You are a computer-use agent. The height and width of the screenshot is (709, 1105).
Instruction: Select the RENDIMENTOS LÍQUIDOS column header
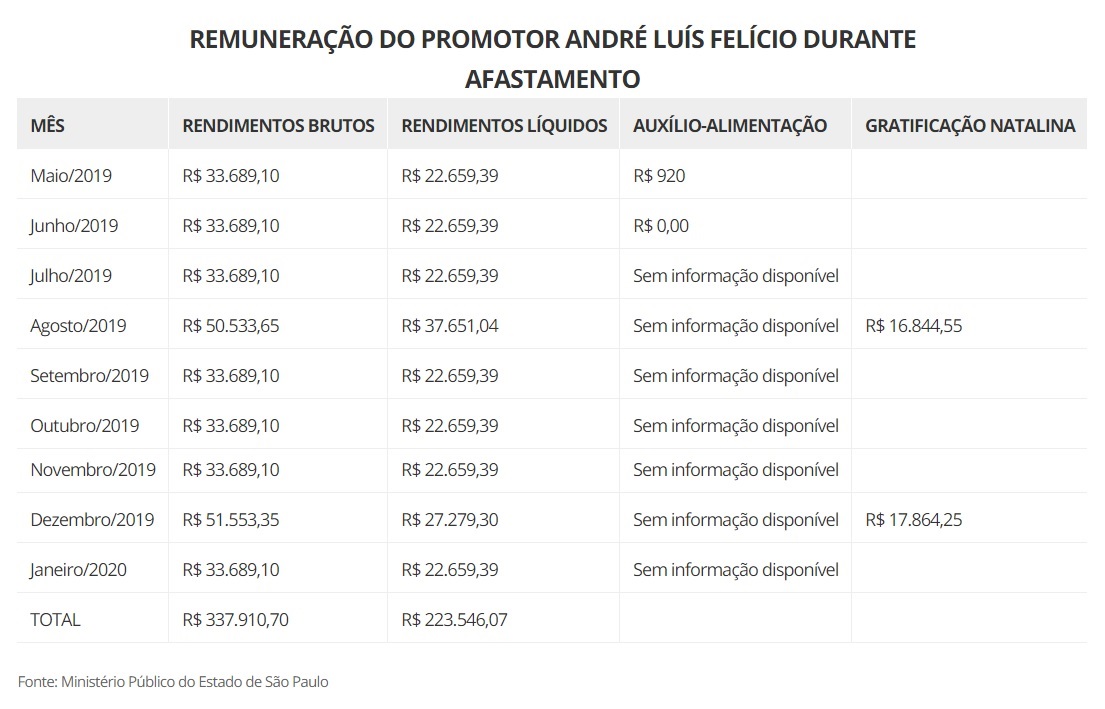[504, 125]
